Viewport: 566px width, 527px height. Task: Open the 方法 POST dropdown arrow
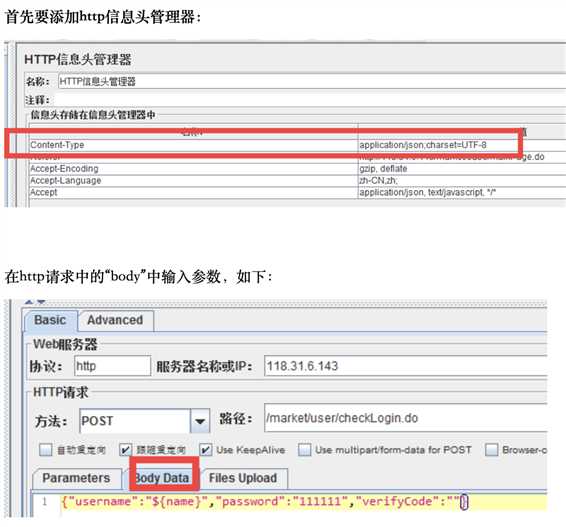[x=200, y=421]
